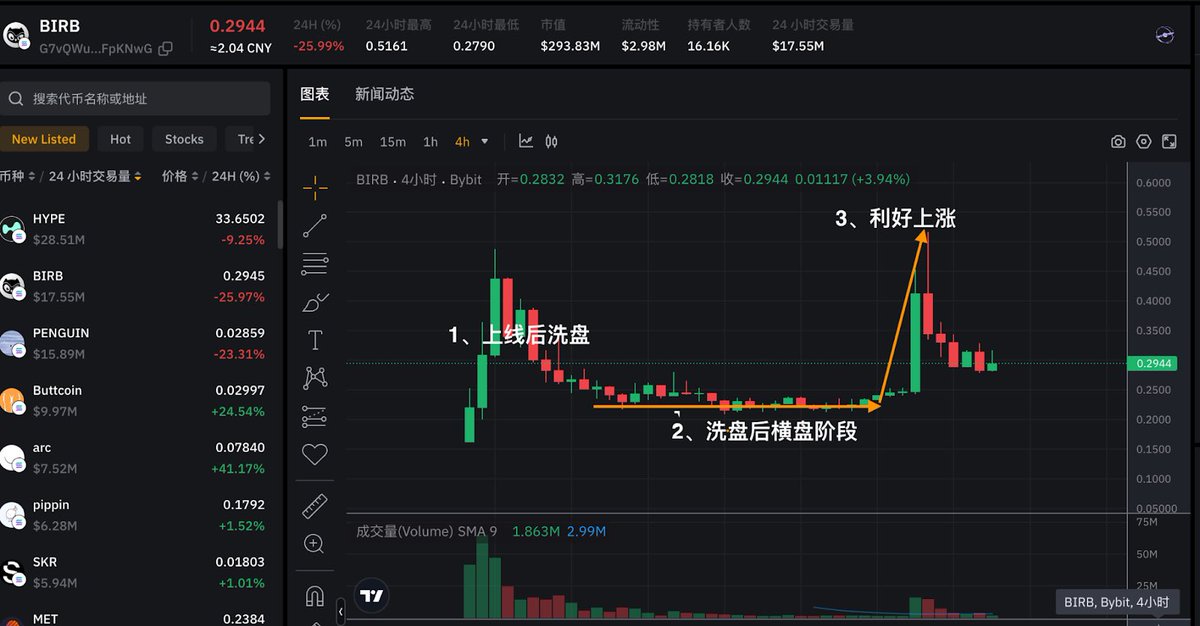
Task: Select the crosshair cursor tool
Action: click(315, 187)
